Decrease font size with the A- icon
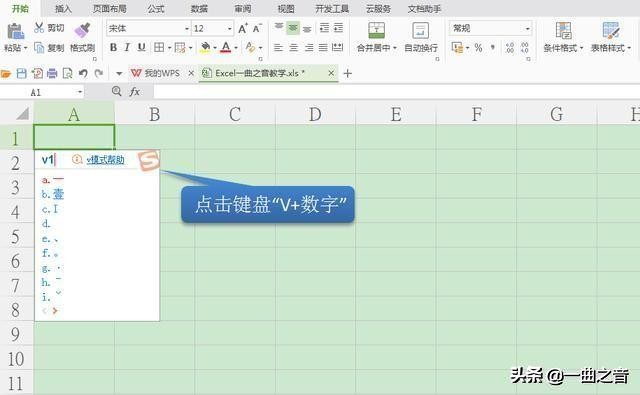 [257, 28]
